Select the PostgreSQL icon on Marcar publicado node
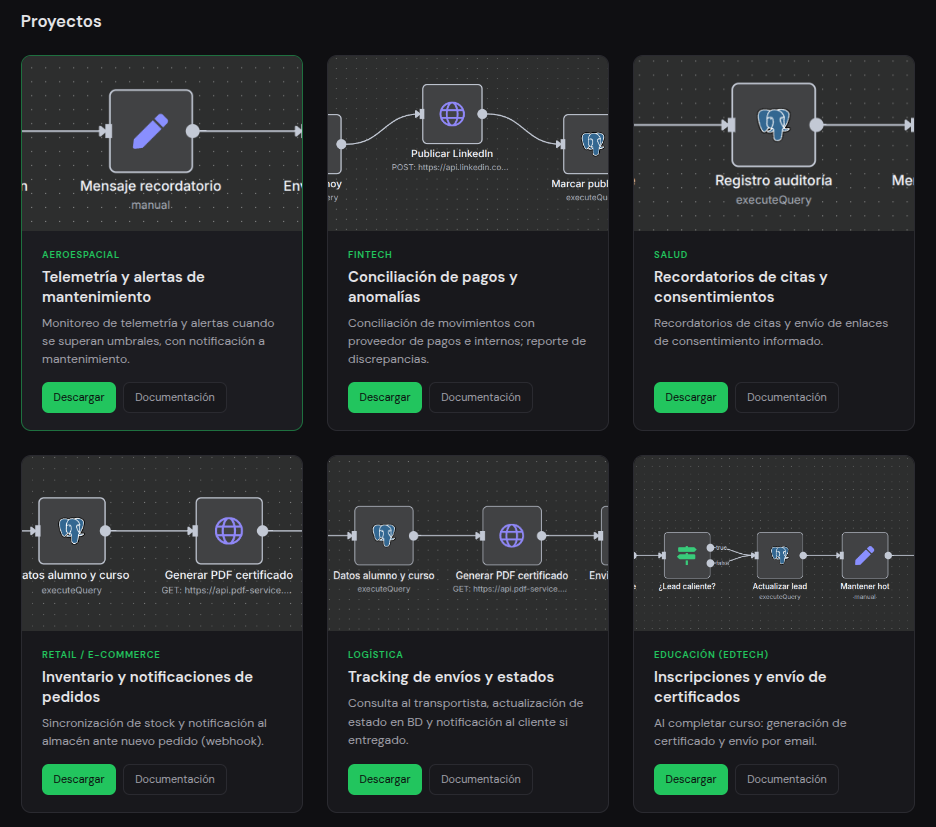Screen dimensions: 936x827 click(591, 143)
